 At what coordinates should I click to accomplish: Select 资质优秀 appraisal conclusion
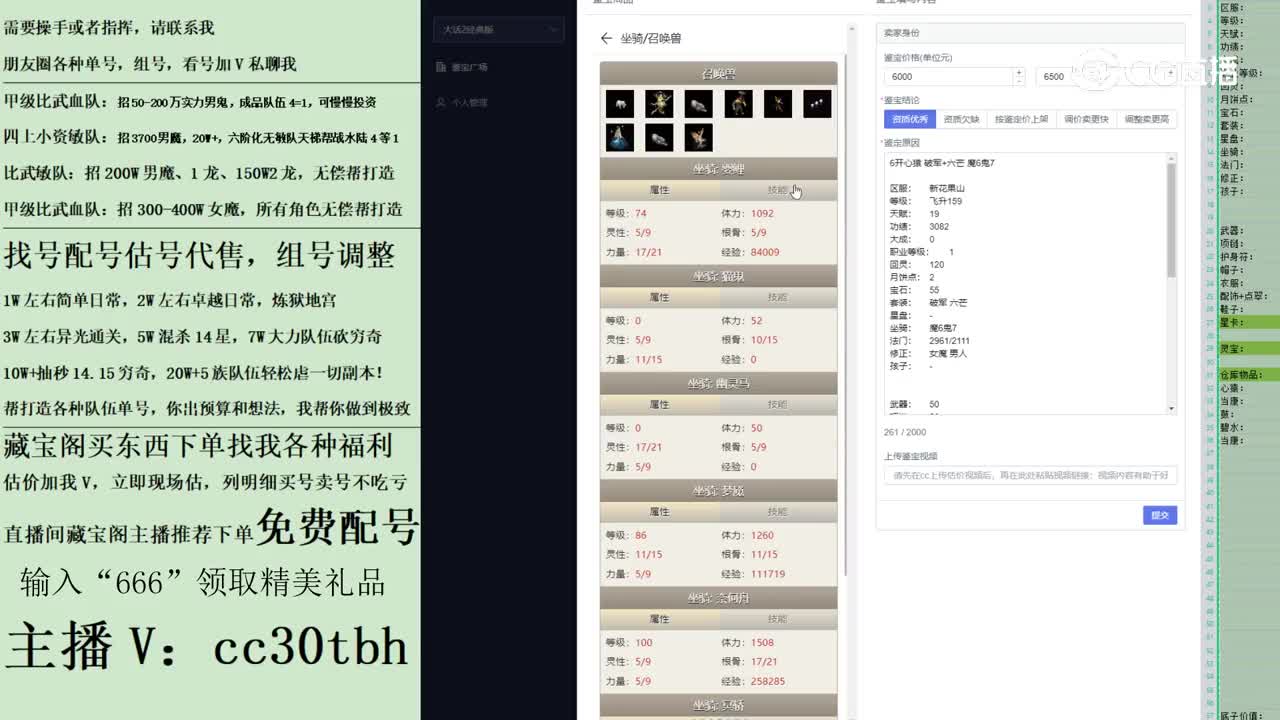(x=910, y=119)
